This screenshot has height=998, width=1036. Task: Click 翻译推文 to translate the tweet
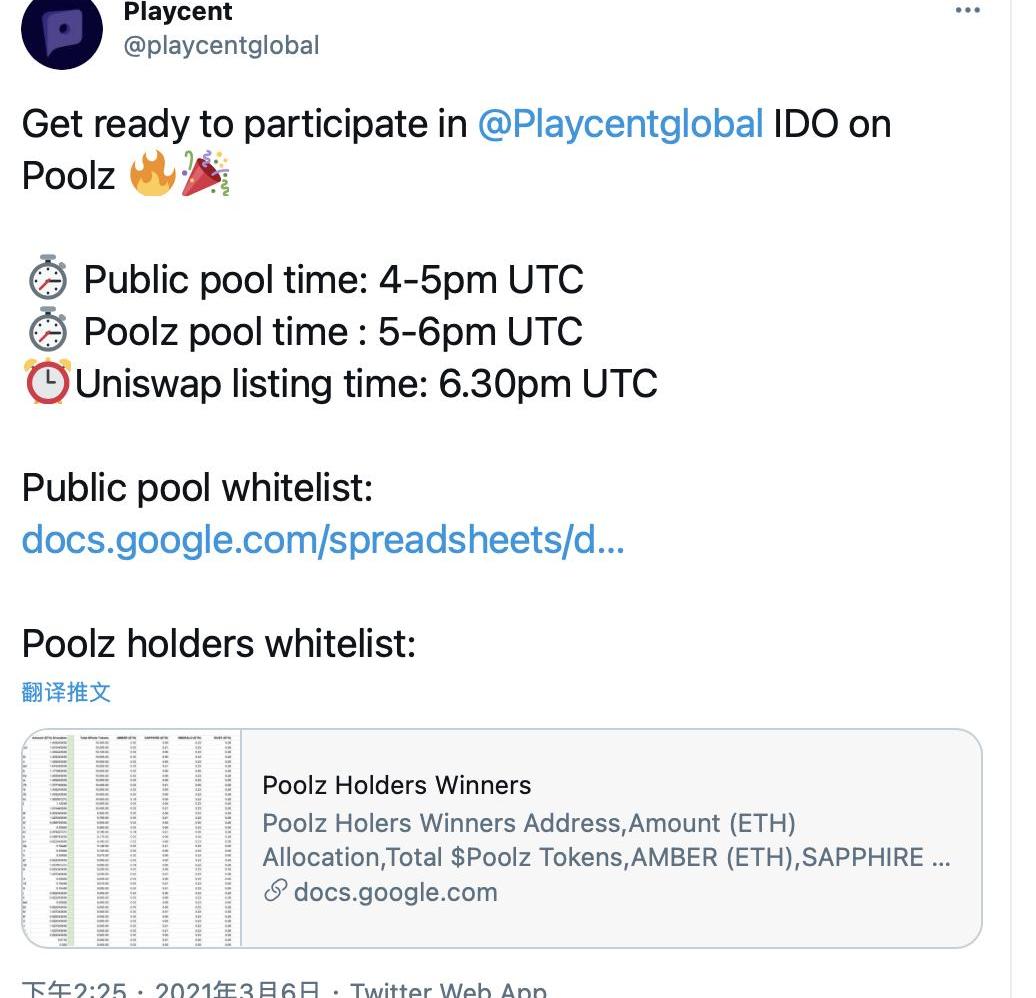click(x=66, y=691)
